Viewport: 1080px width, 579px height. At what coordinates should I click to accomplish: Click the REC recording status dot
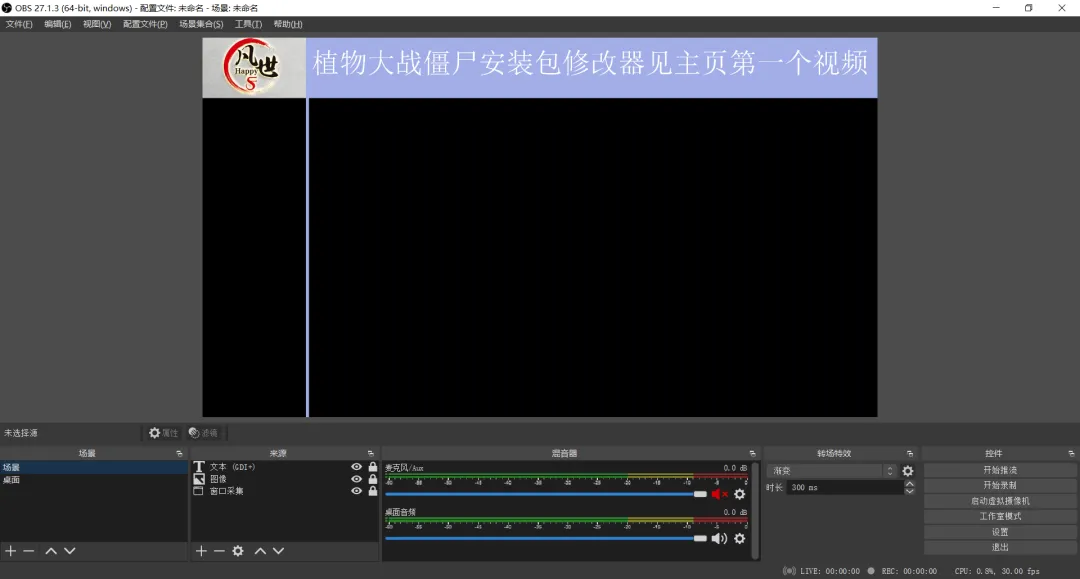[x=871, y=571]
